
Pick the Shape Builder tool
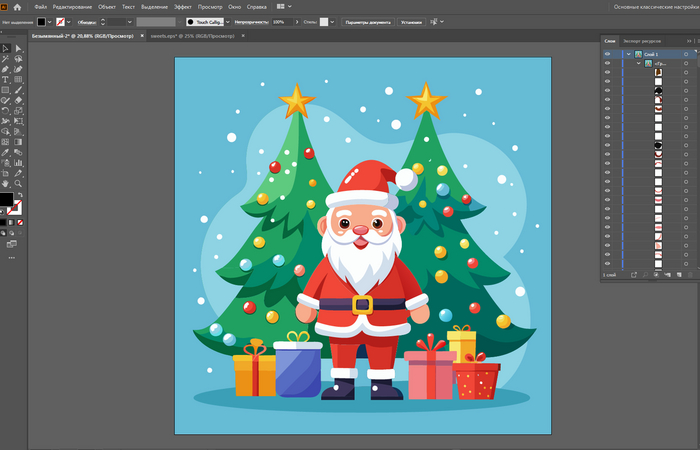[x=5, y=132]
